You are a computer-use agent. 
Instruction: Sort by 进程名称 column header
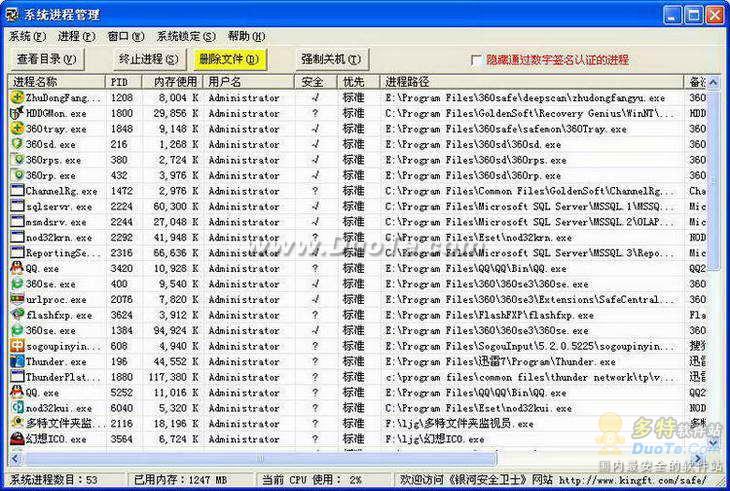click(x=56, y=82)
